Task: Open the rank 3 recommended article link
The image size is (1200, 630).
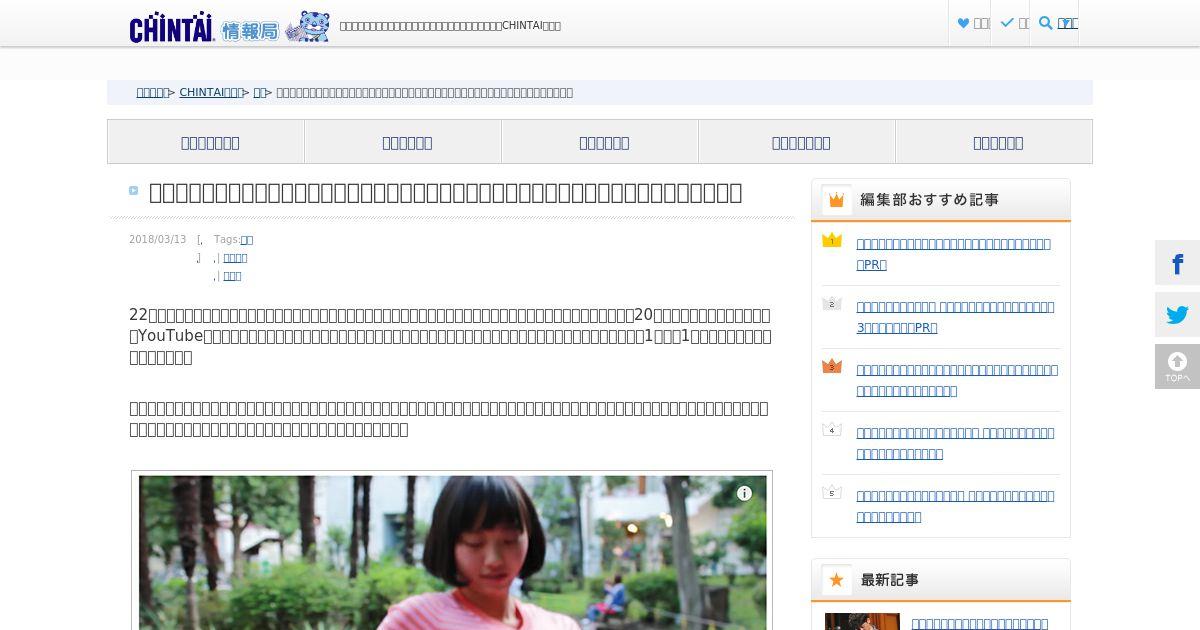Action: click(957, 380)
